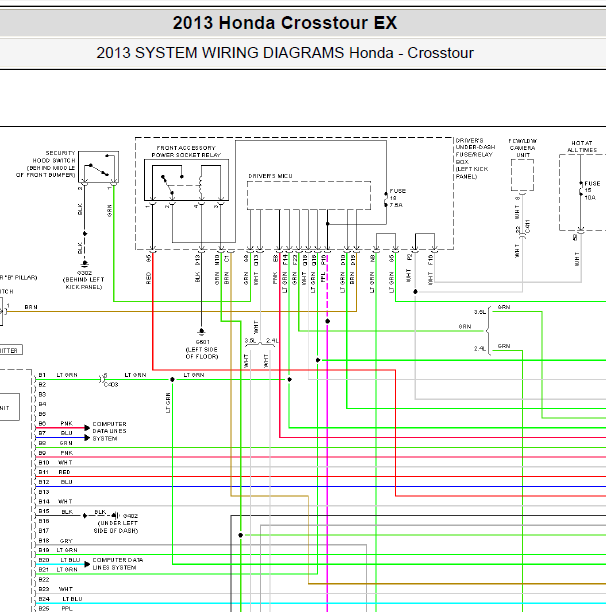Click the B14 pin label

[44, 502]
